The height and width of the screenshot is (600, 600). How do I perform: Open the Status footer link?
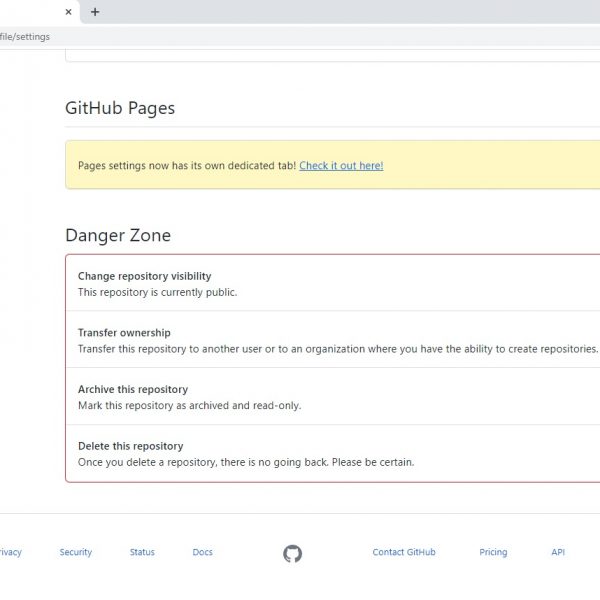(x=142, y=552)
